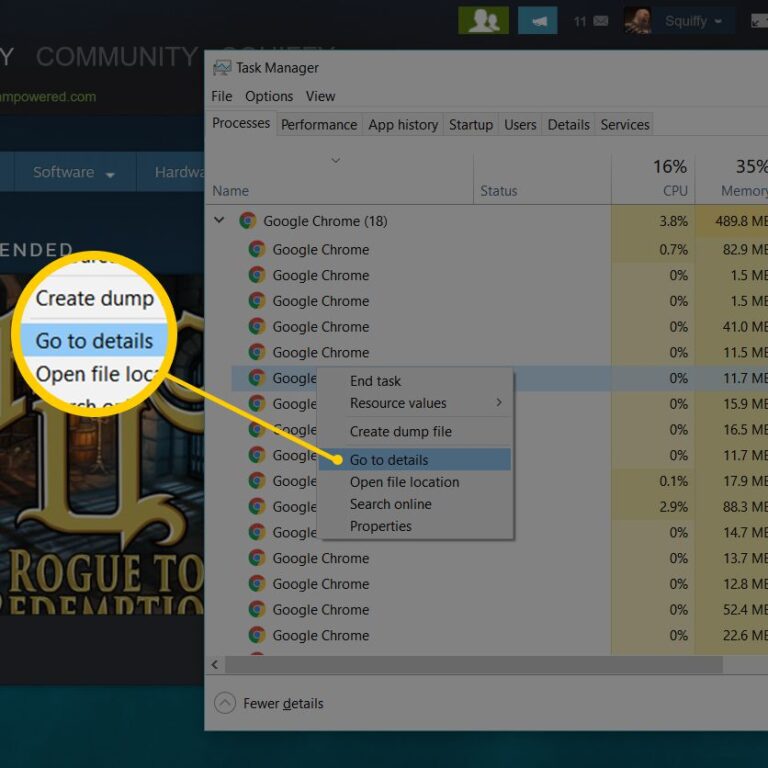Switch to the App history tab
This screenshot has height=768, width=768.
point(403,125)
